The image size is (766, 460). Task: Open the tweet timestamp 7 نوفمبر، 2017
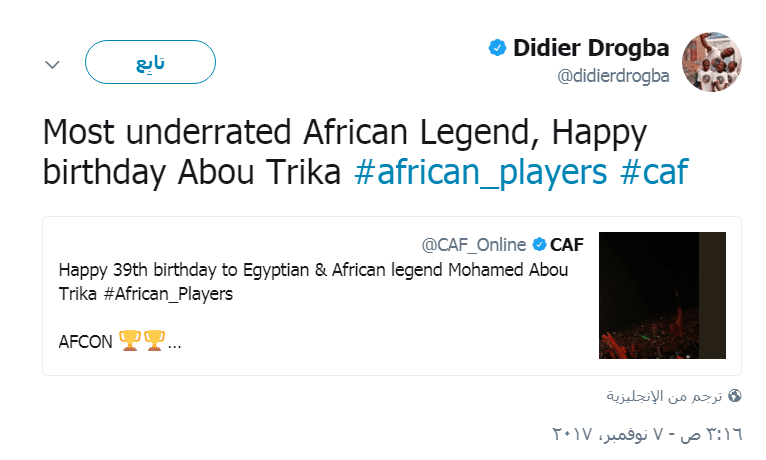[647, 433]
